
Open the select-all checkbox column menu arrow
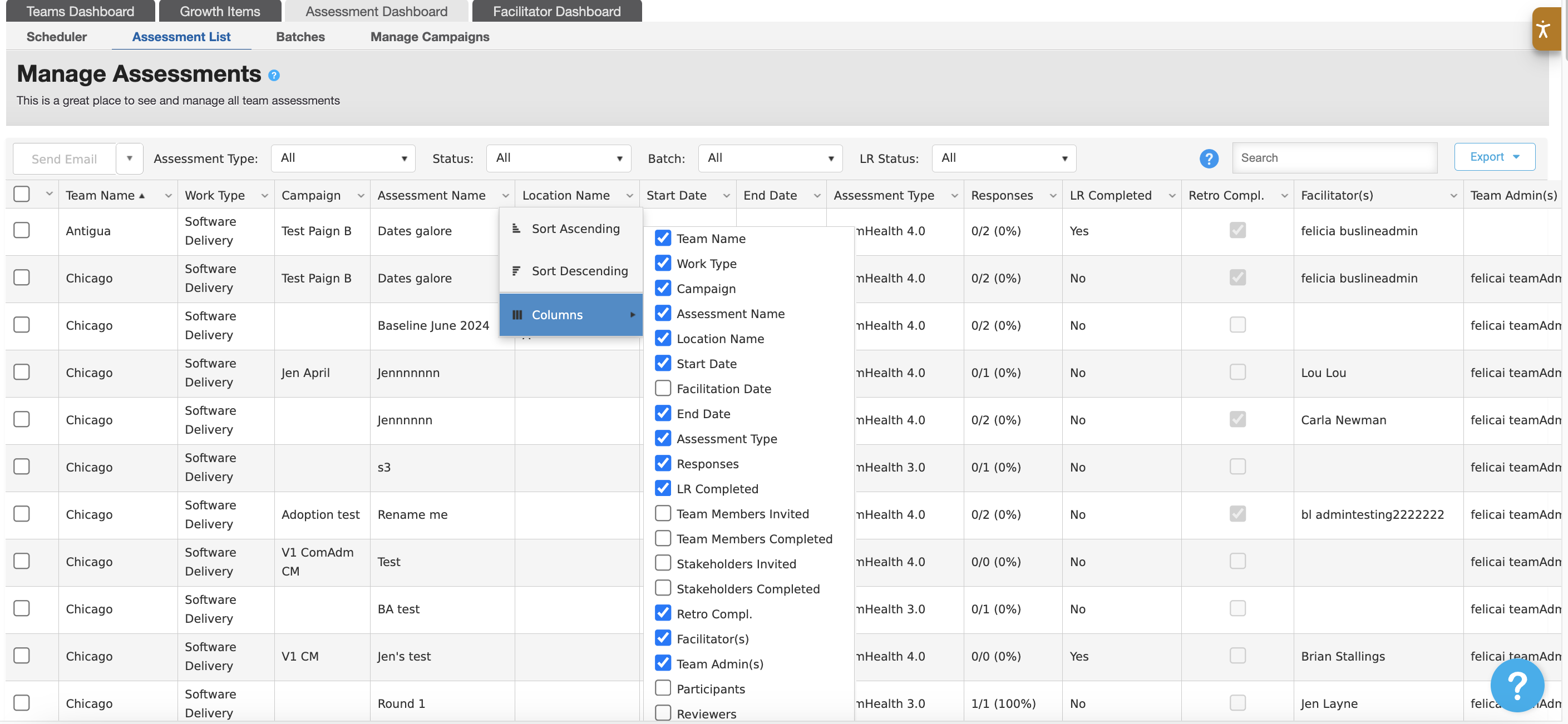tap(49, 194)
